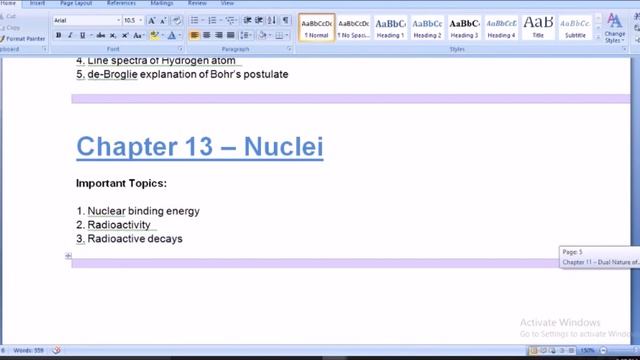This screenshot has height=360, width=640.
Task: Click the proofing errors status icon
Action: point(57,350)
